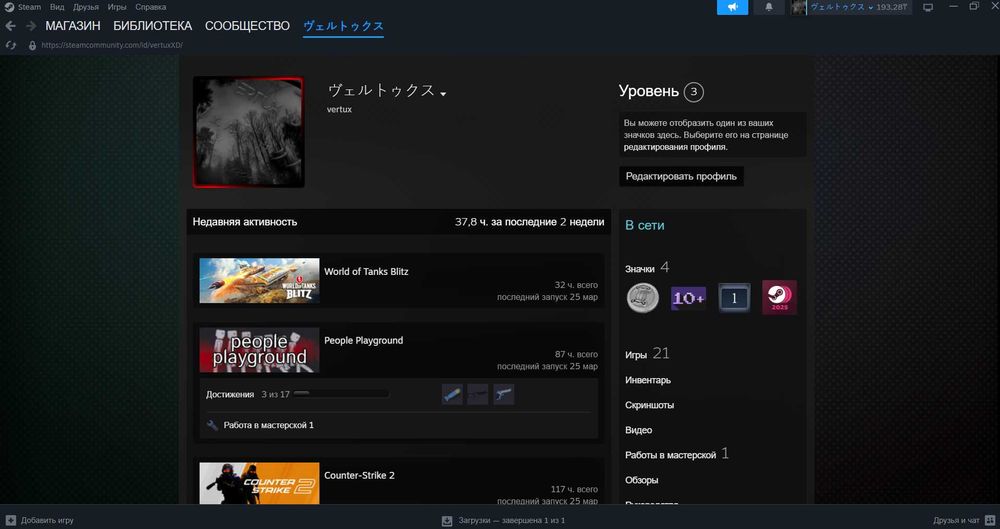The width and height of the screenshot is (1000, 529).
Task: Open Работа в мастерской 1 link
Action: pyautogui.click(x=268, y=425)
